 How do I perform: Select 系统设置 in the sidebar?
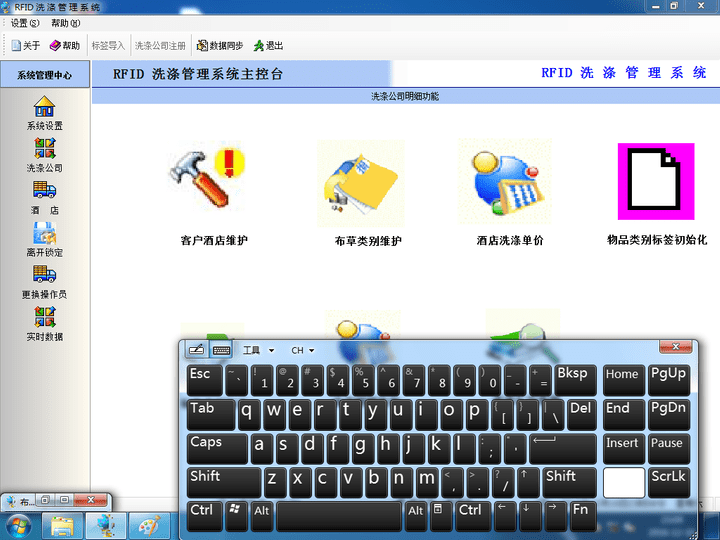coord(44,108)
